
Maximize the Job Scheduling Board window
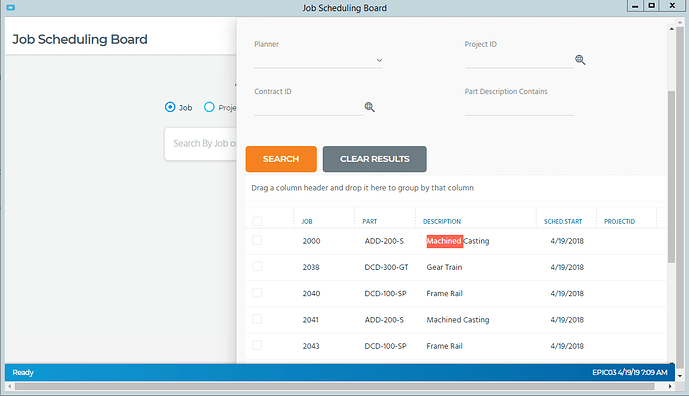[652, 6]
